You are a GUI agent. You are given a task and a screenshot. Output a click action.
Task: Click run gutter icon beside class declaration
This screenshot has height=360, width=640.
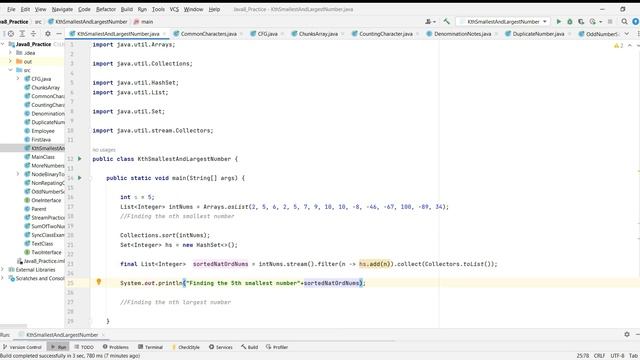[80, 159]
